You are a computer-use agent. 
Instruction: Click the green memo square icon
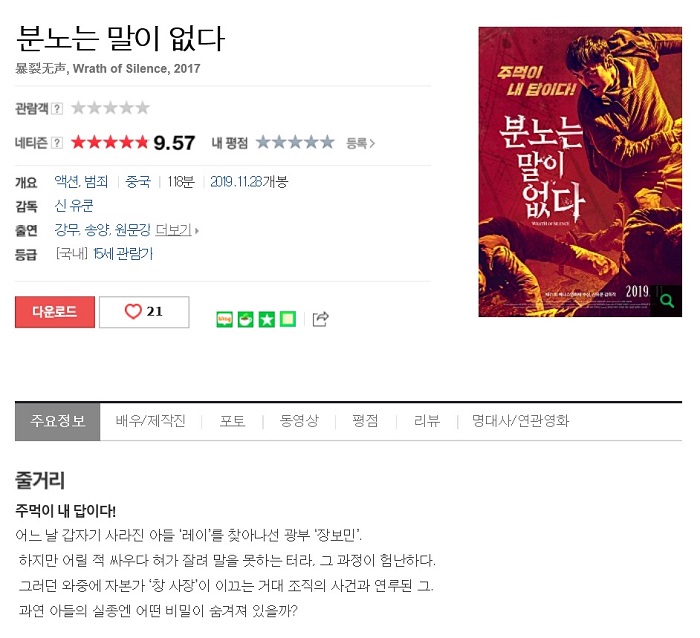(x=288, y=319)
